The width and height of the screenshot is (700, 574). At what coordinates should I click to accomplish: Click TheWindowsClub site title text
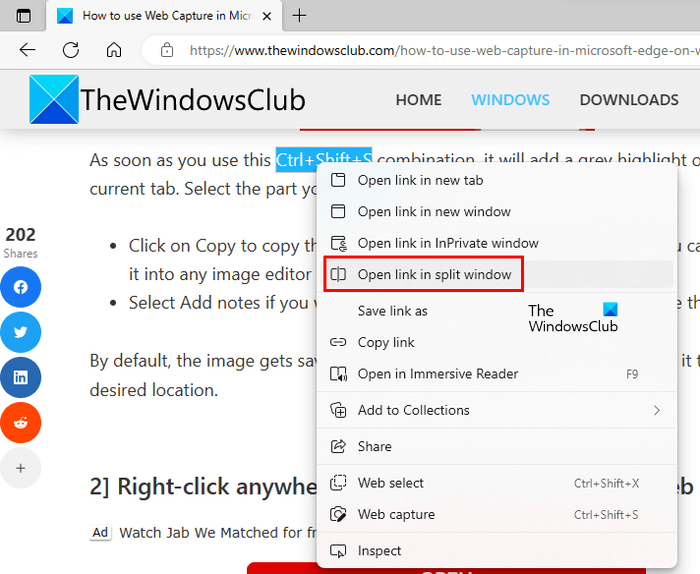click(x=193, y=100)
